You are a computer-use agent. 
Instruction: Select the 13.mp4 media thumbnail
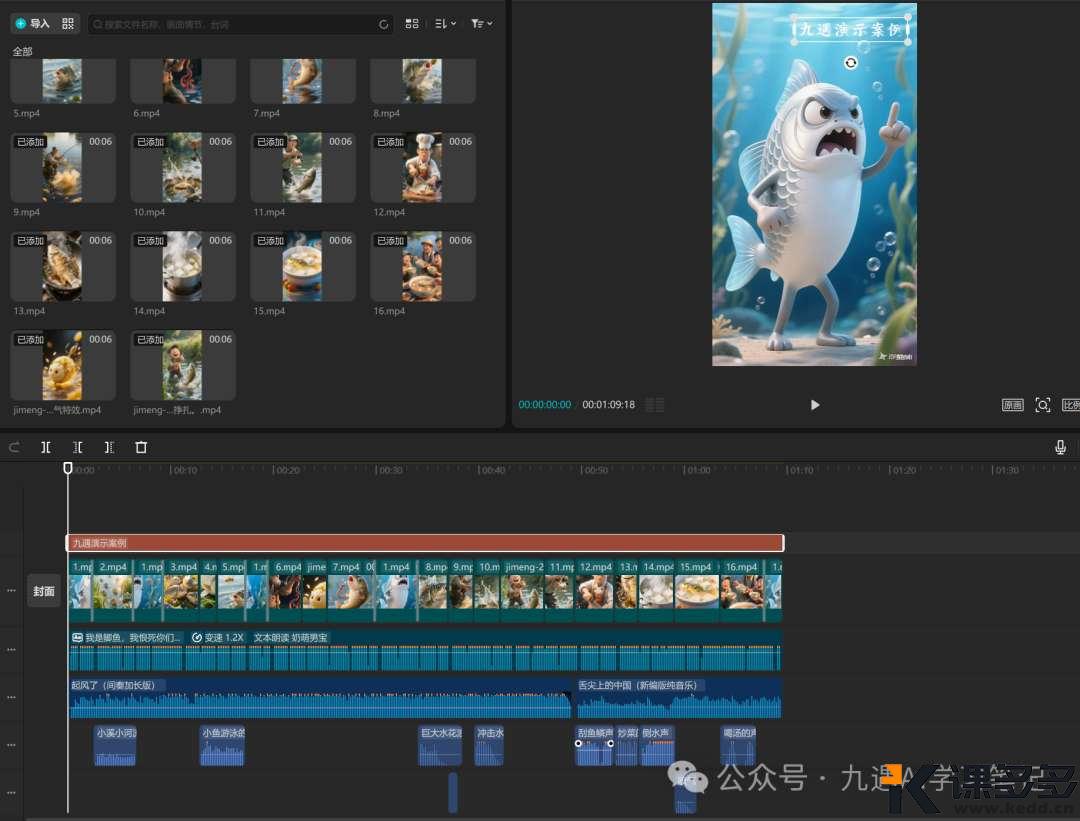(x=63, y=267)
